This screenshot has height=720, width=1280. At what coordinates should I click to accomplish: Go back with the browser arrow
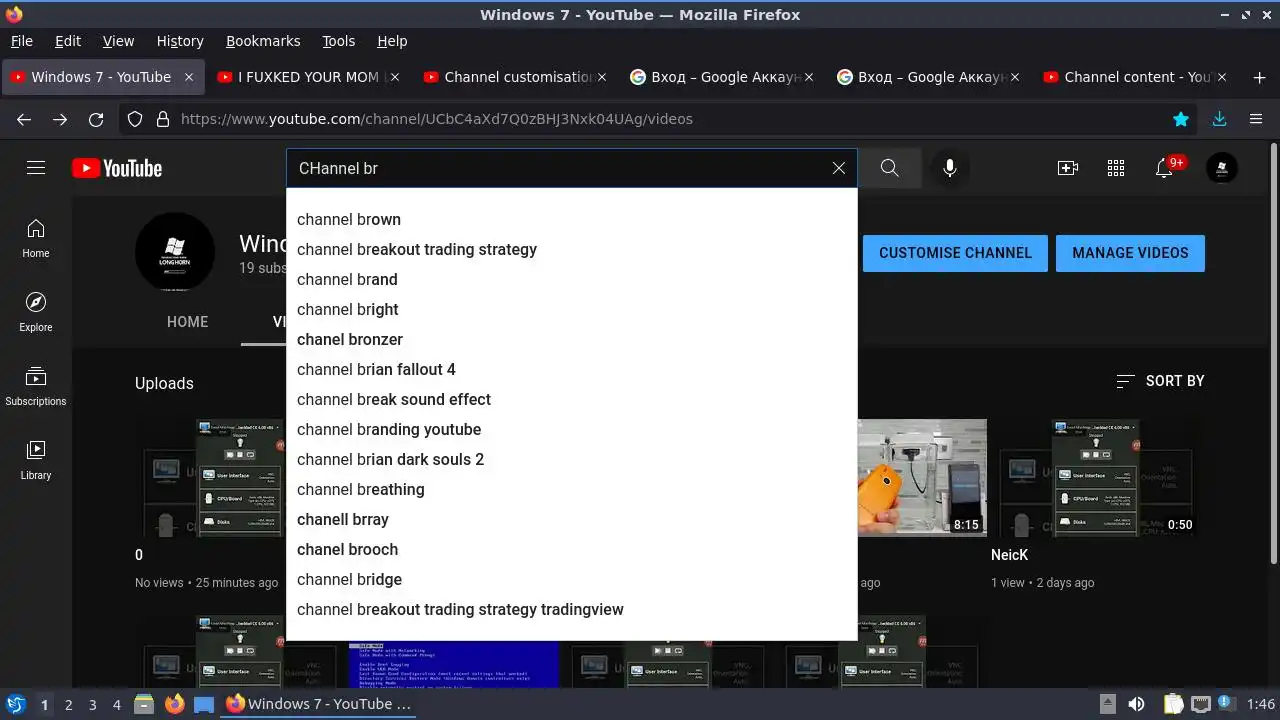click(x=24, y=119)
